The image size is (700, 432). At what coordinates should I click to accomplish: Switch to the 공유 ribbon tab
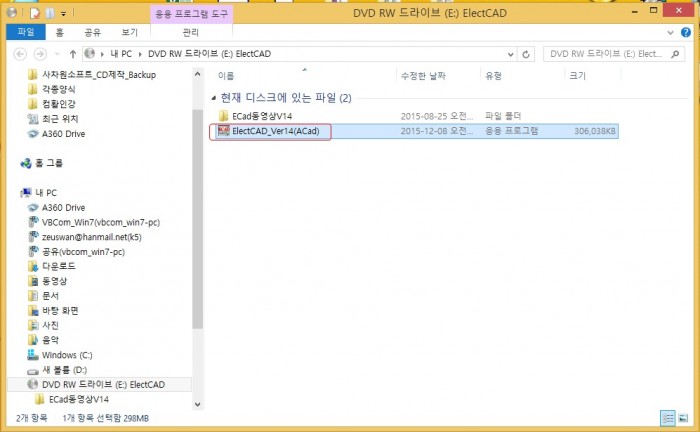(x=92, y=32)
